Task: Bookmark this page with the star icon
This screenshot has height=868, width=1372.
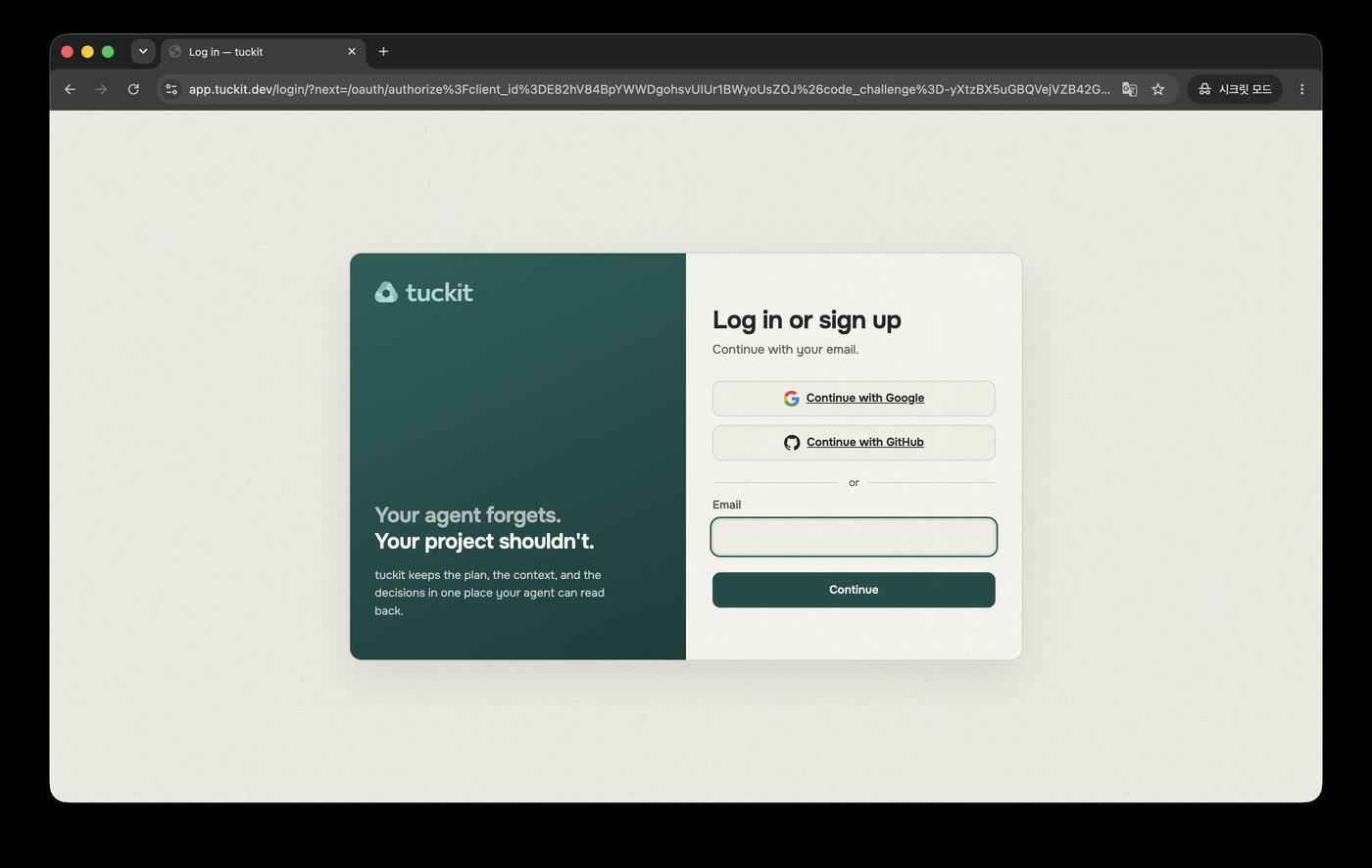Action: click(x=1158, y=89)
